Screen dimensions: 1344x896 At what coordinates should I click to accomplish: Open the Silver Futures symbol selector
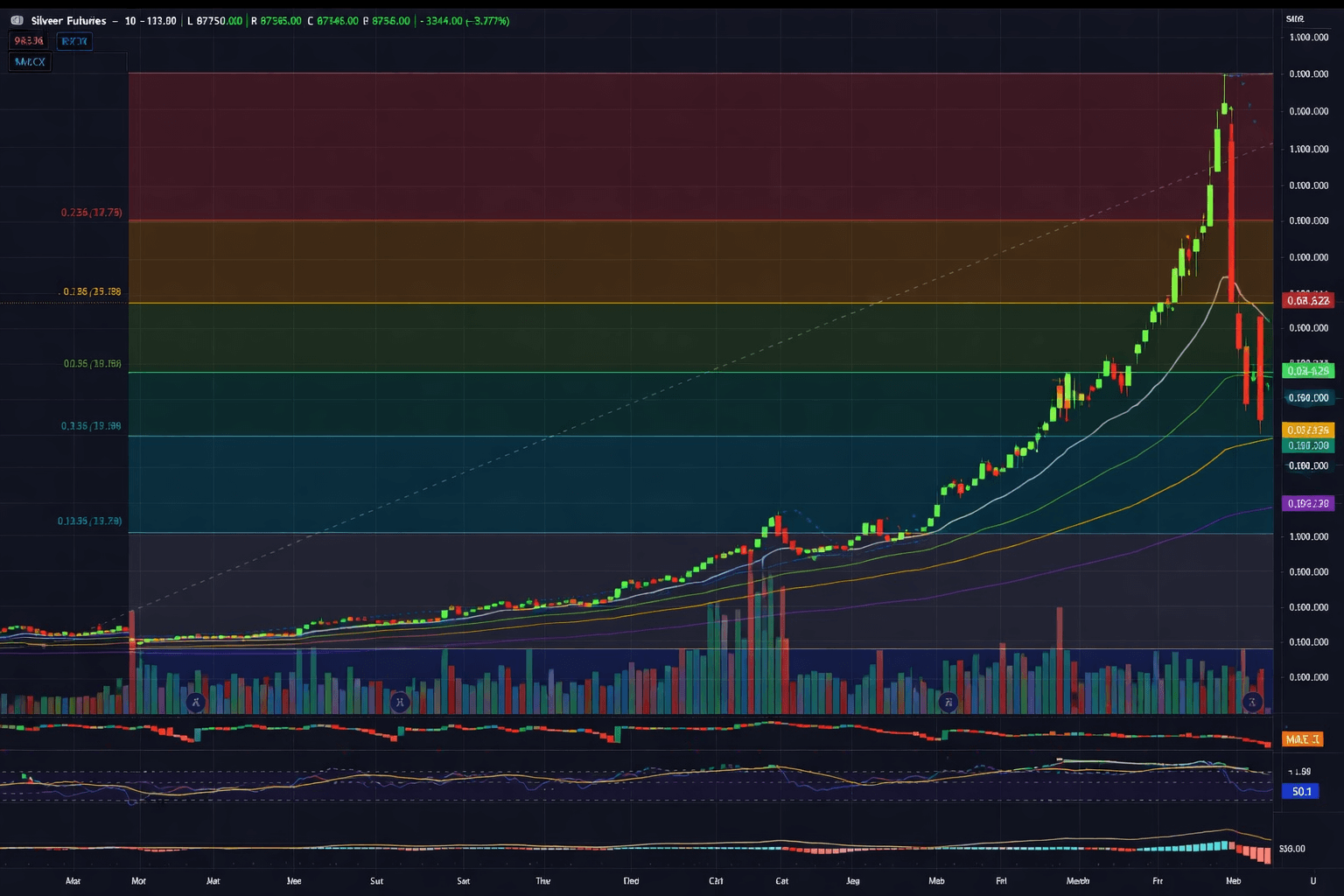pyautogui.click(x=68, y=20)
